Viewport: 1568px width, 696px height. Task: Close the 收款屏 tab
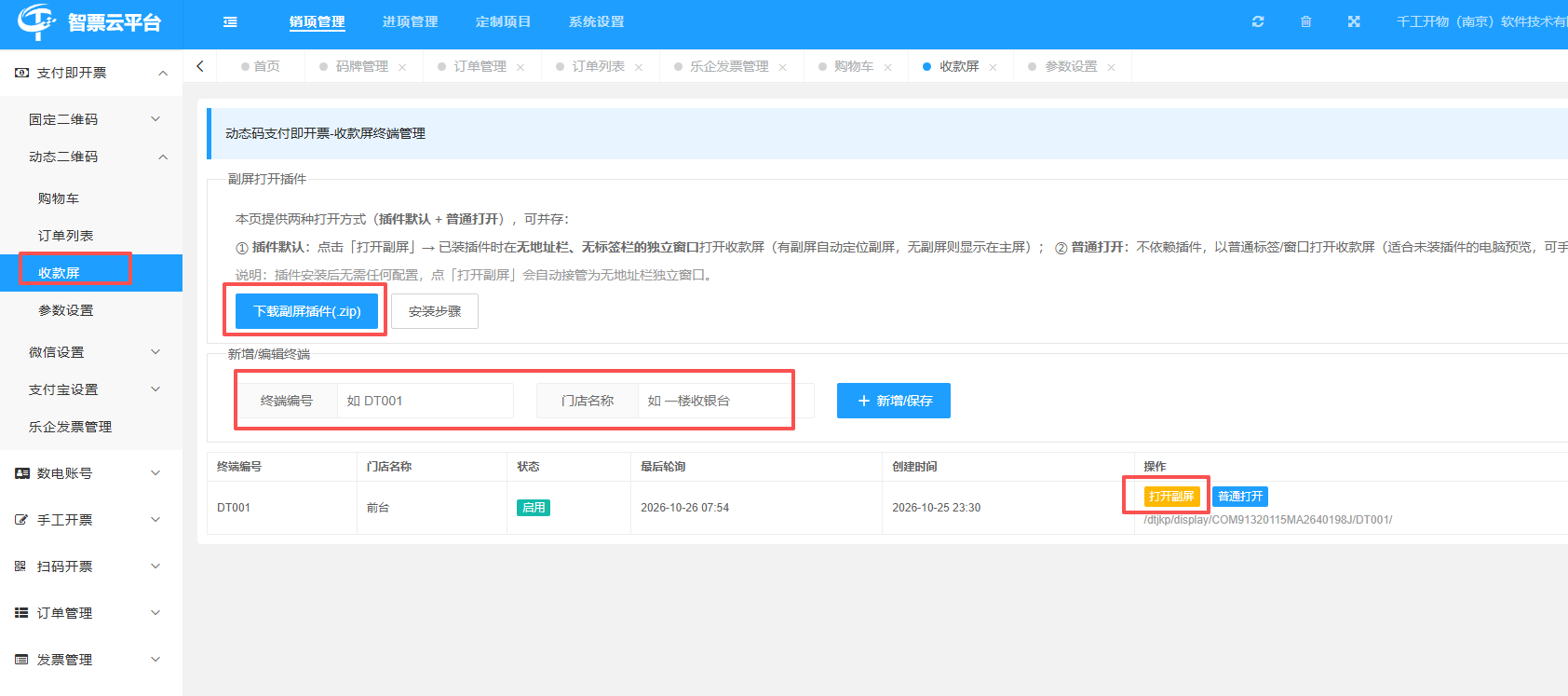(x=994, y=67)
